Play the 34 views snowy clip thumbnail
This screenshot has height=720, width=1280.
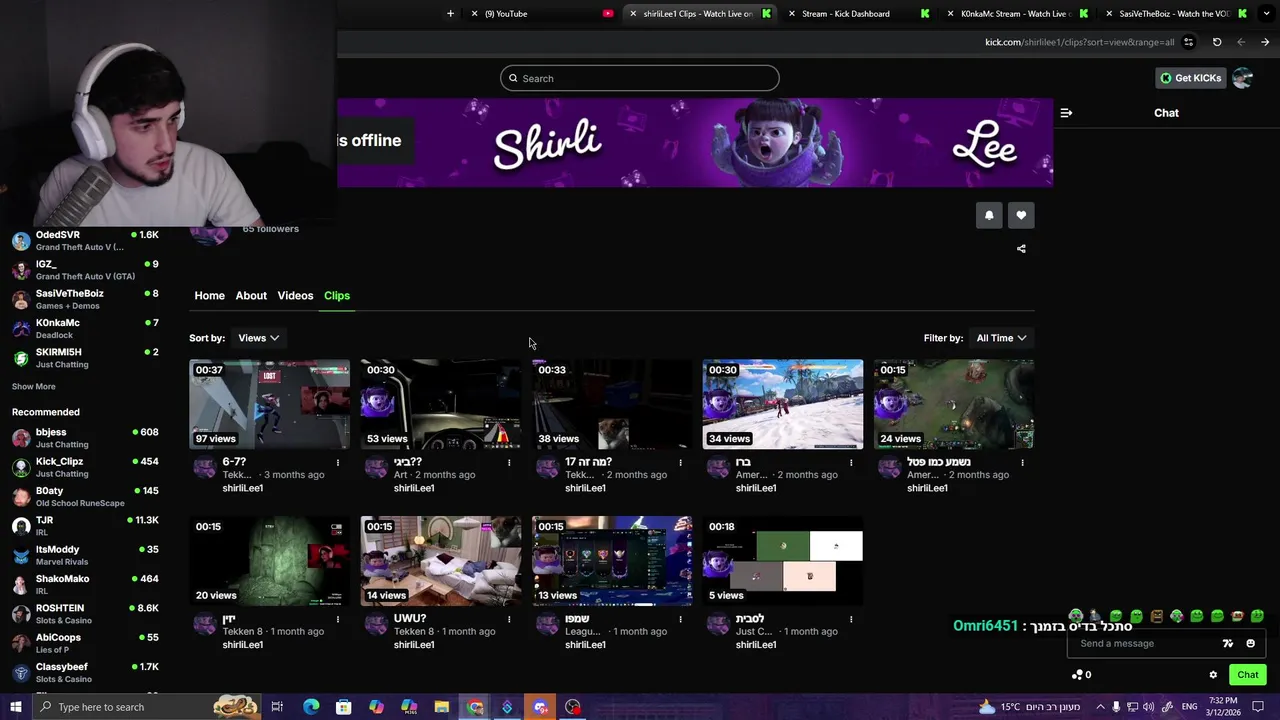(783, 404)
